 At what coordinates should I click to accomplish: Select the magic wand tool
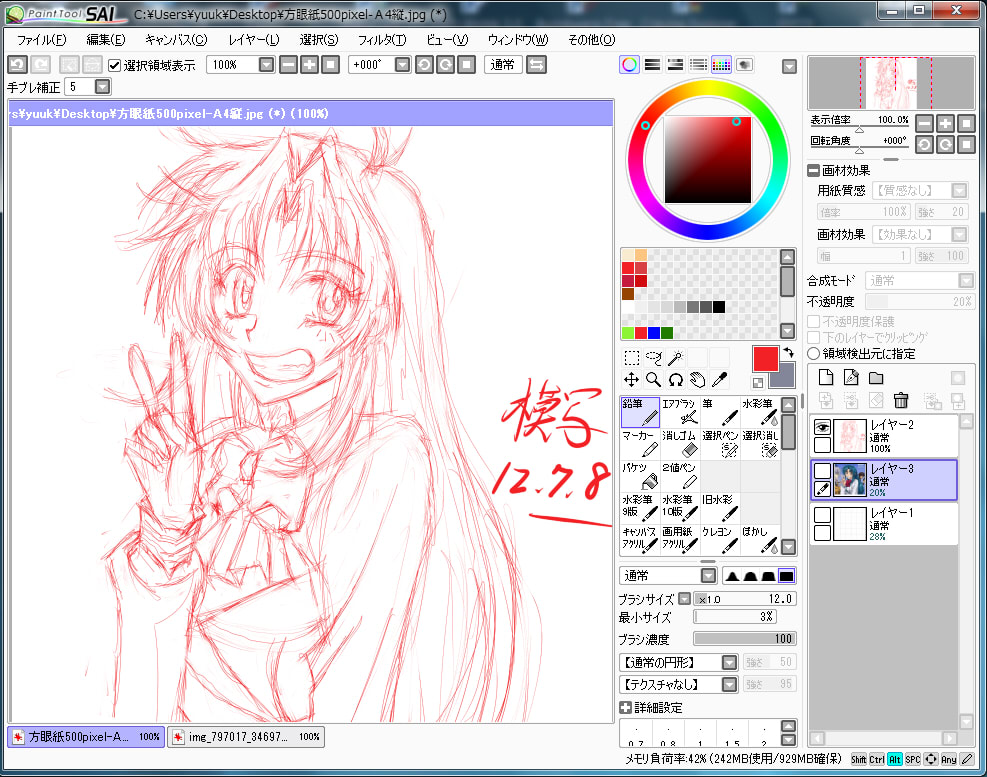pos(675,358)
